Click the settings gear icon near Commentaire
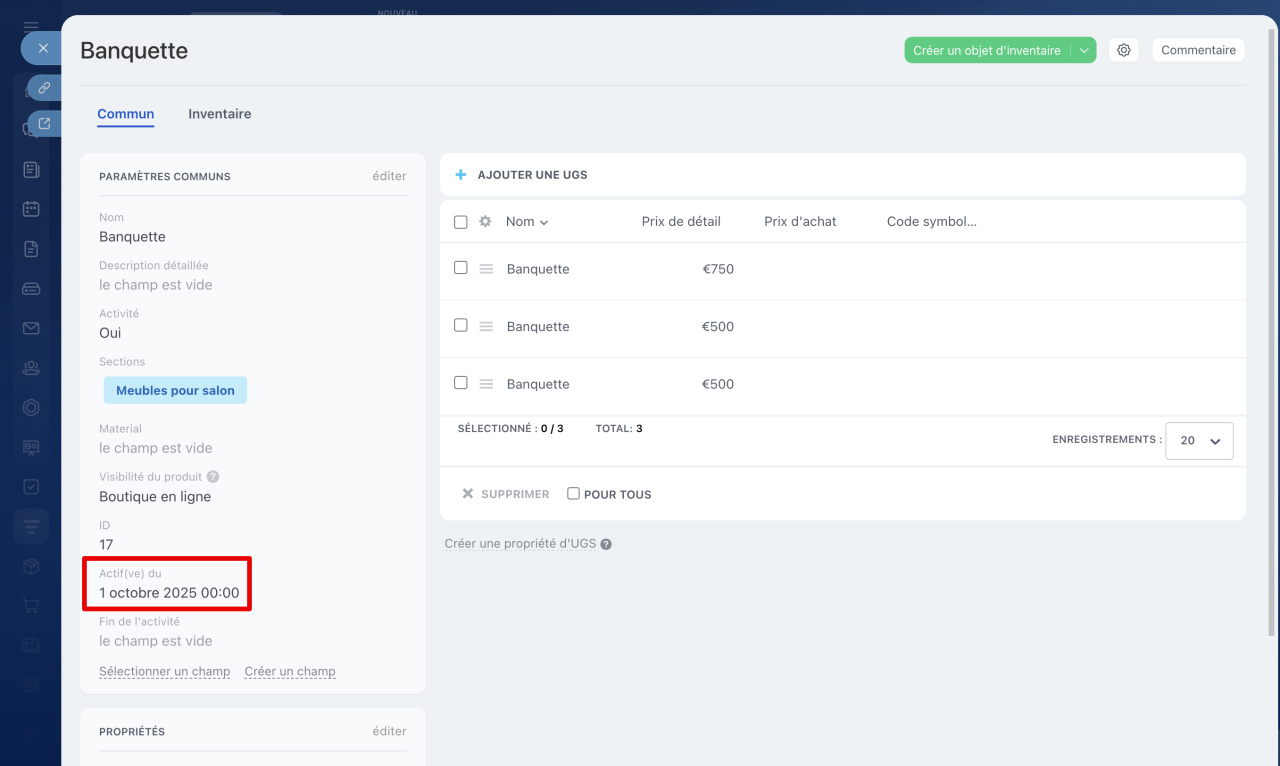This screenshot has width=1280, height=766. coord(1124,50)
